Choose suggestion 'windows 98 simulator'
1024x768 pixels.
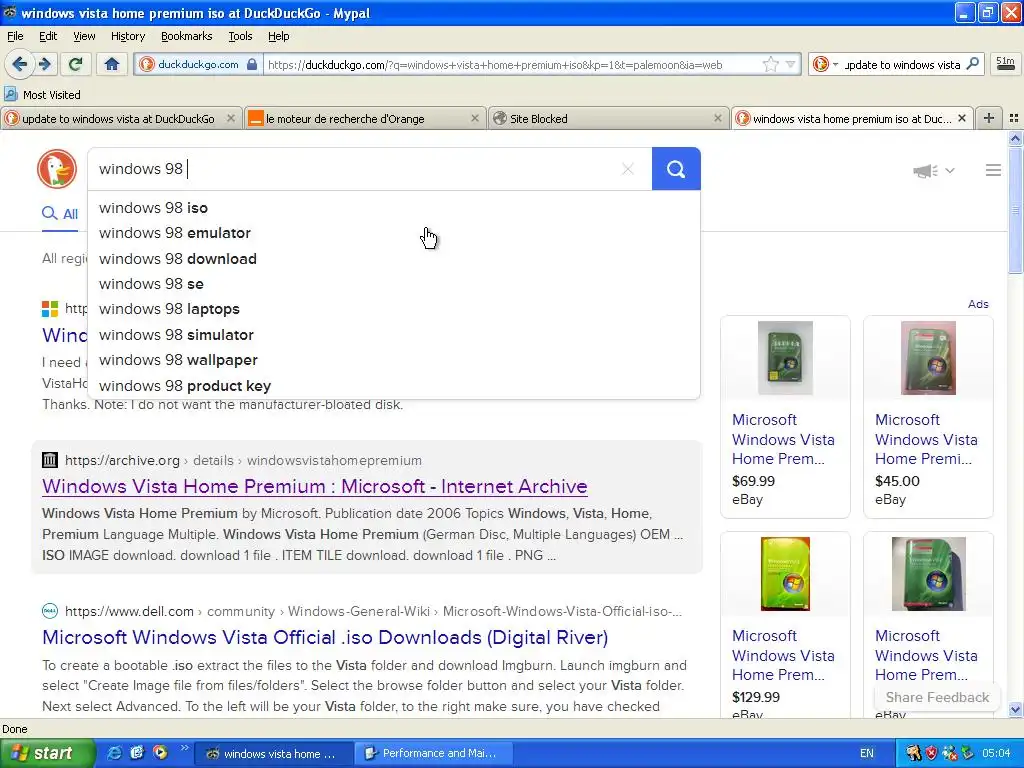(x=394, y=334)
